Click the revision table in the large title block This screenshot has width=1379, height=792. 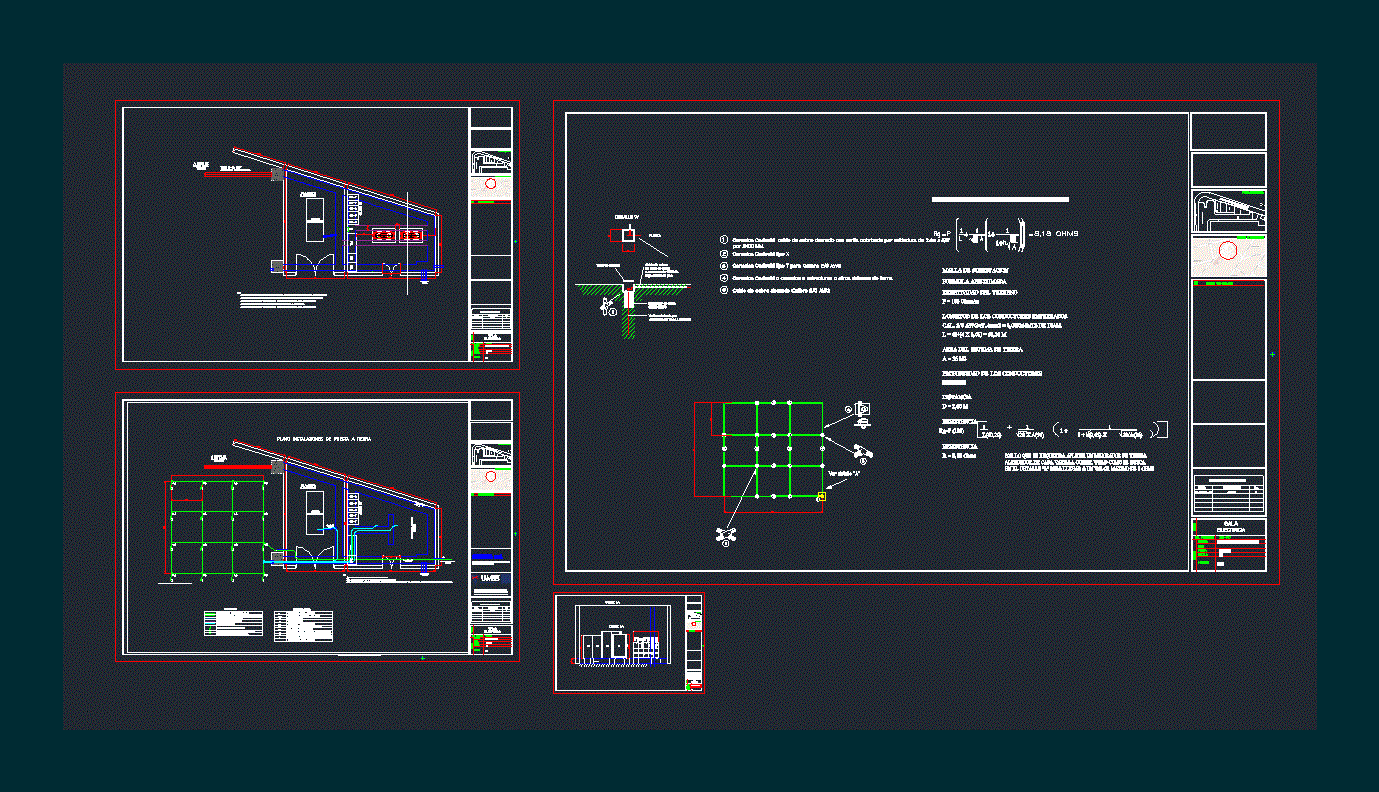[x=1229, y=494]
